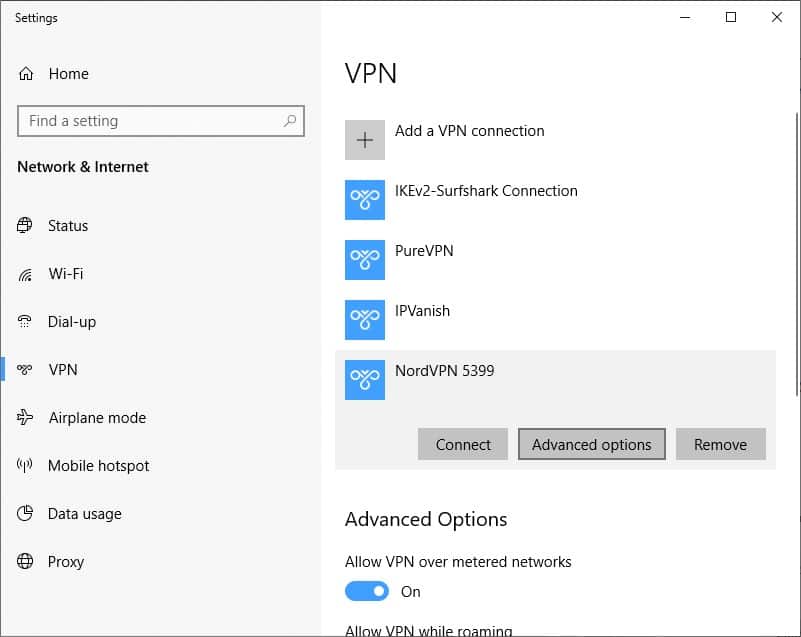This screenshot has height=637, width=801.
Task: Open Mobile hotspot settings
Action: [98, 466]
